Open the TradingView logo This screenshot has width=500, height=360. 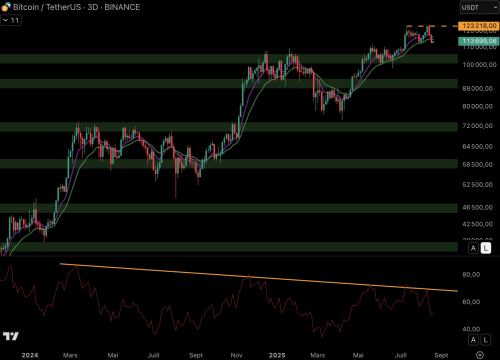(11, 336)
